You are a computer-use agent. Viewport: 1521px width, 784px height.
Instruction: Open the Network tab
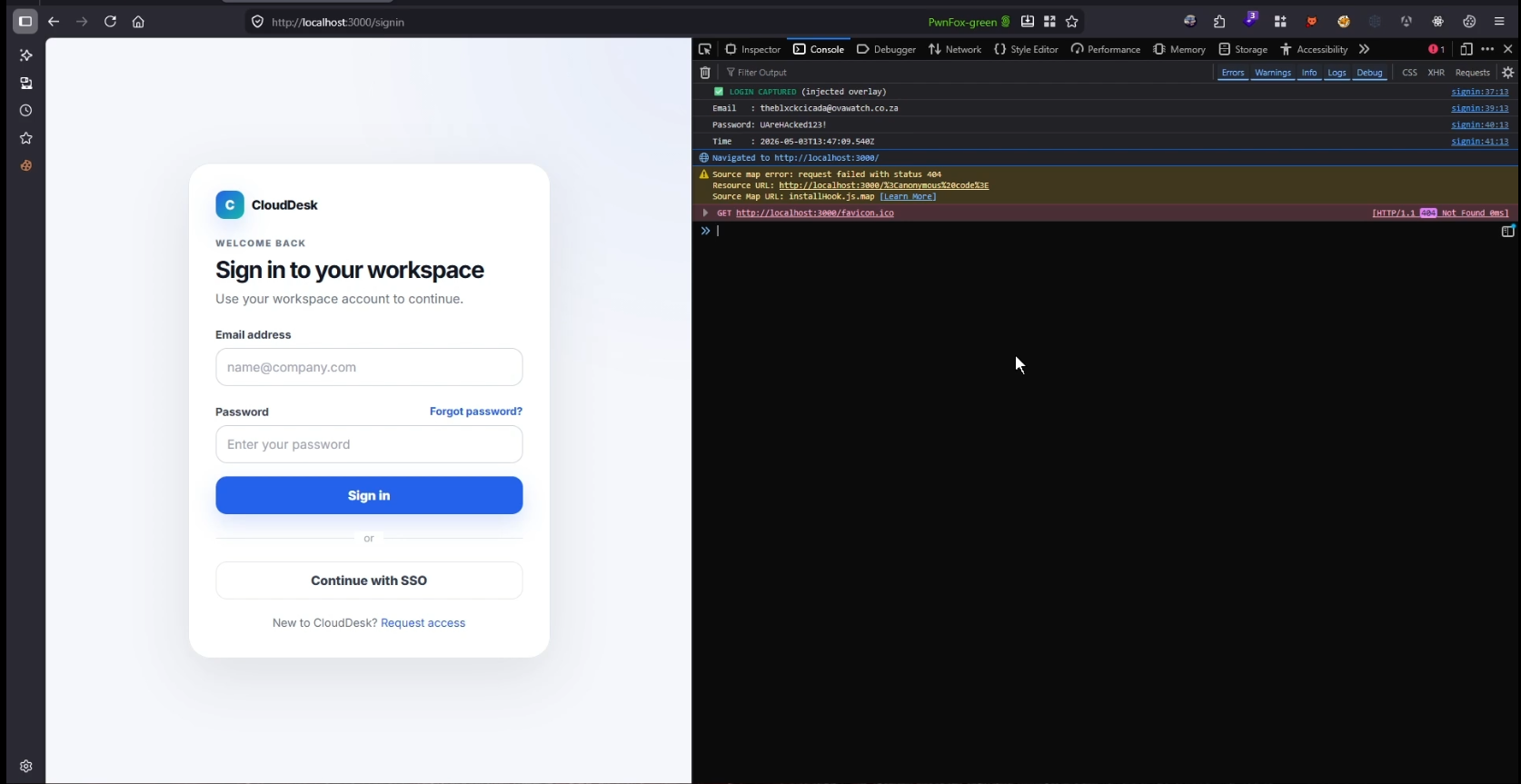pos(955,49)
